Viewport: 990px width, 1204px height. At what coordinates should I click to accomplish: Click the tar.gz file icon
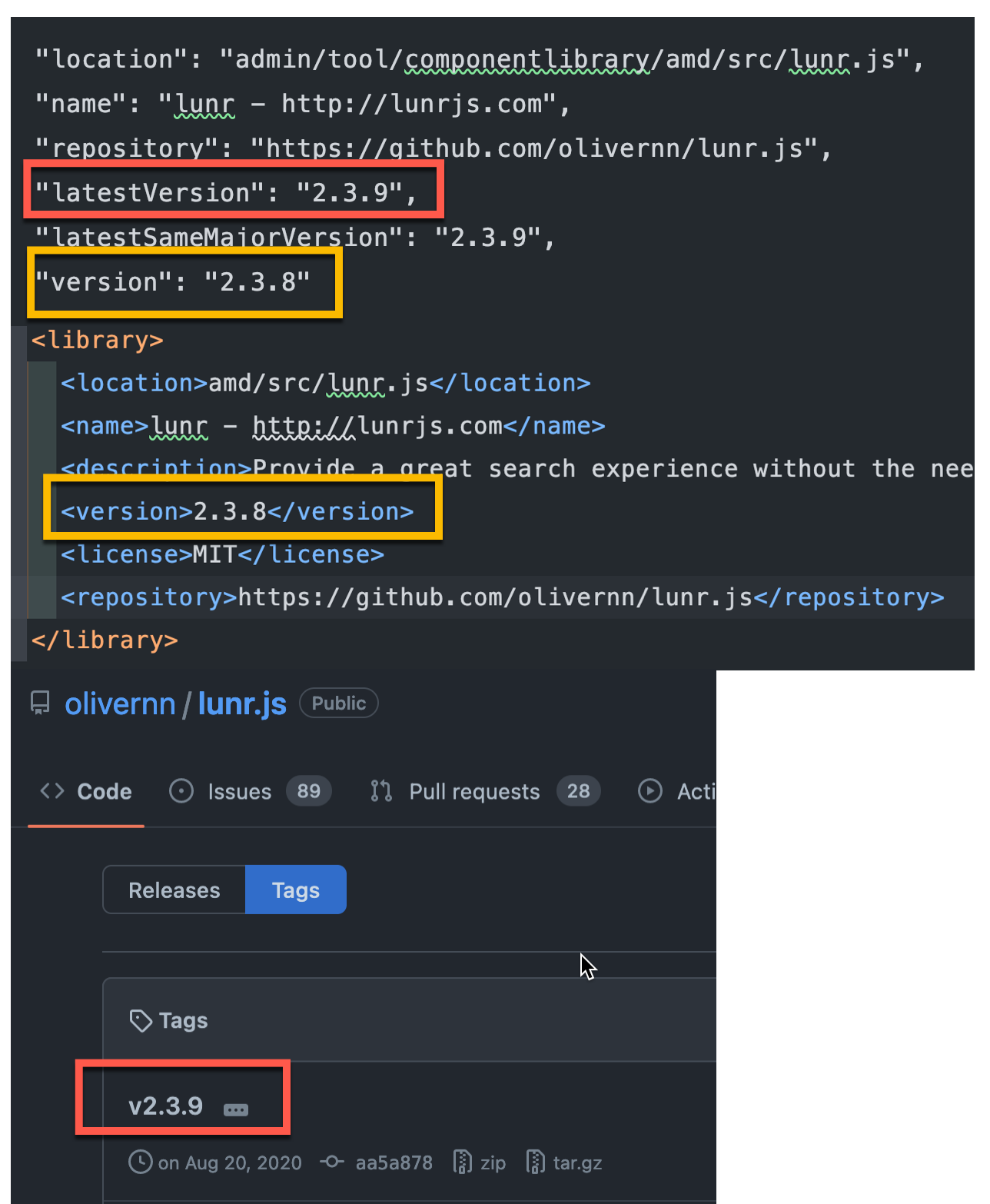(x=535, y=1162)
